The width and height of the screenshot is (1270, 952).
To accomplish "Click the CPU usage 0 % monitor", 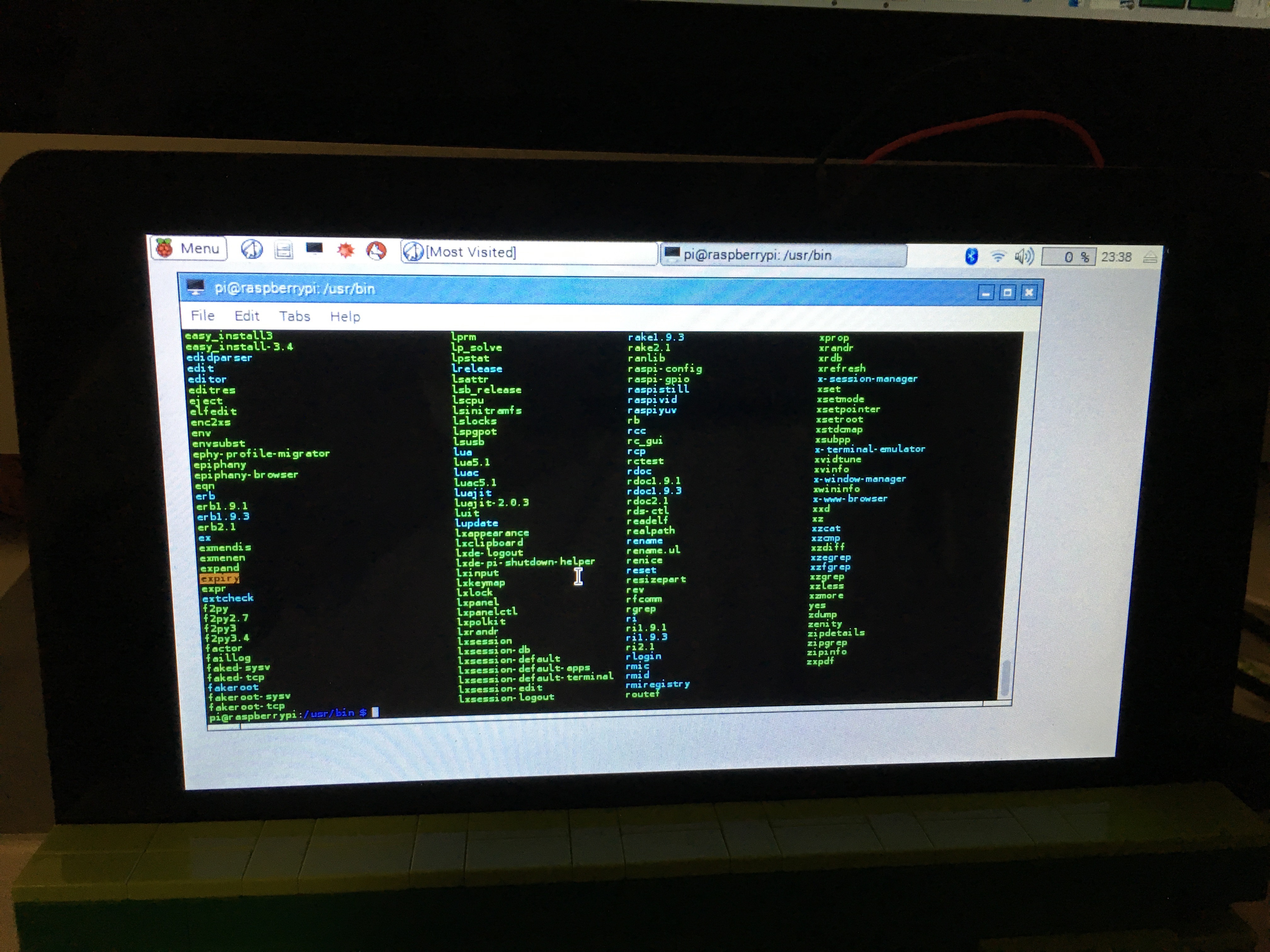I will point(1068,257).
